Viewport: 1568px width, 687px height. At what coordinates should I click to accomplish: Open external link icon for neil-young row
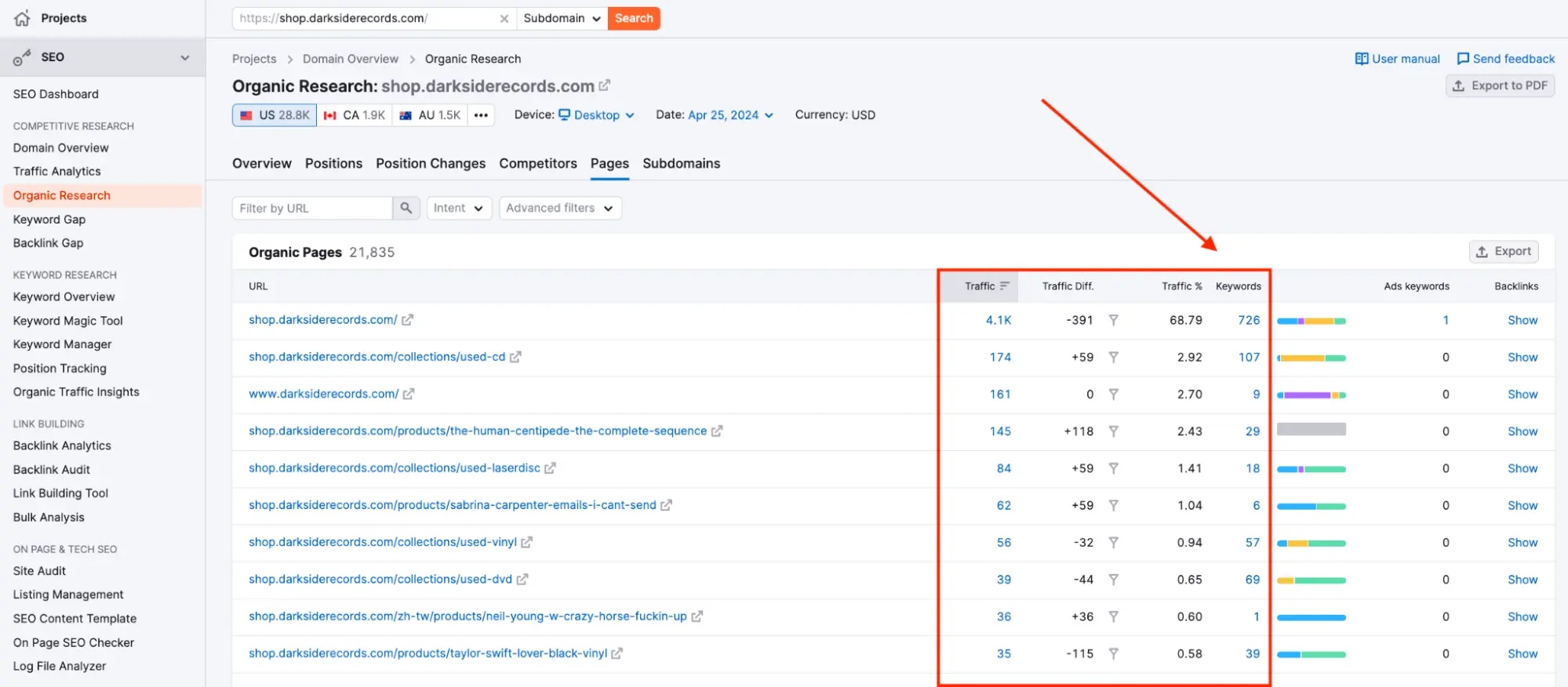[697, 616]
